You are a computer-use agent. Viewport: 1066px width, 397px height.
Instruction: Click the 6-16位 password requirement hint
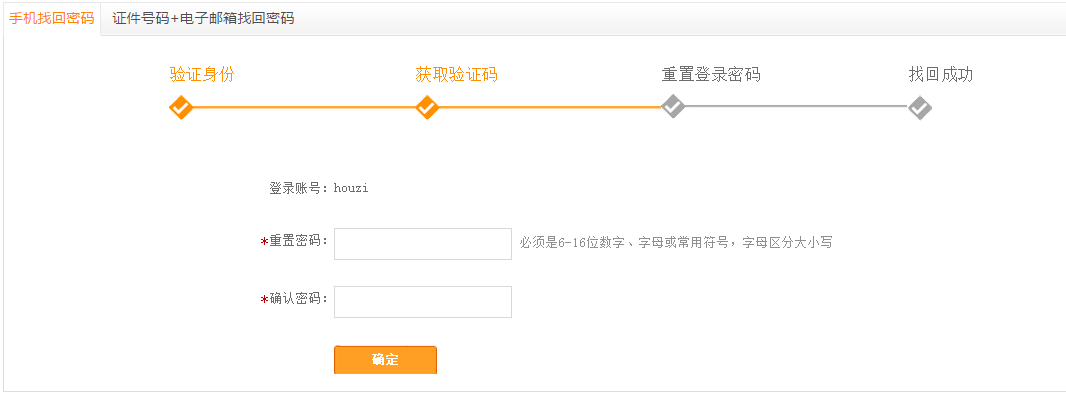pos(676,242)
